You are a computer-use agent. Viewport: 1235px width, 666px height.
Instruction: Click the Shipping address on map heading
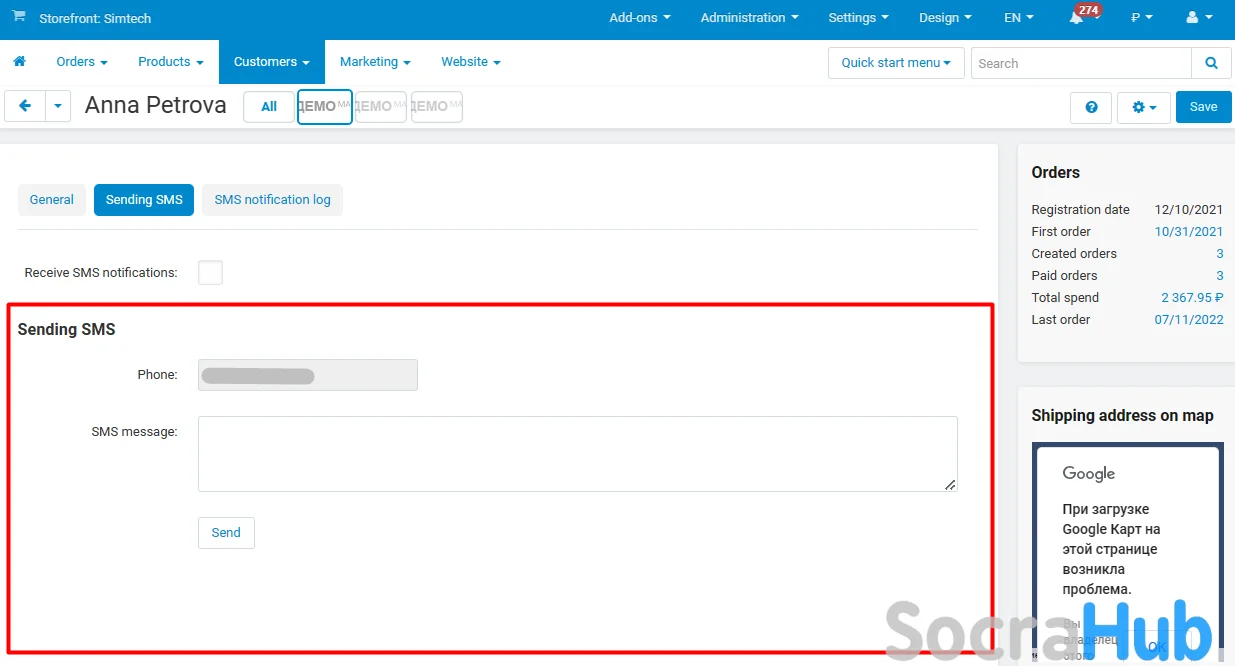(x=1122, y=416)
